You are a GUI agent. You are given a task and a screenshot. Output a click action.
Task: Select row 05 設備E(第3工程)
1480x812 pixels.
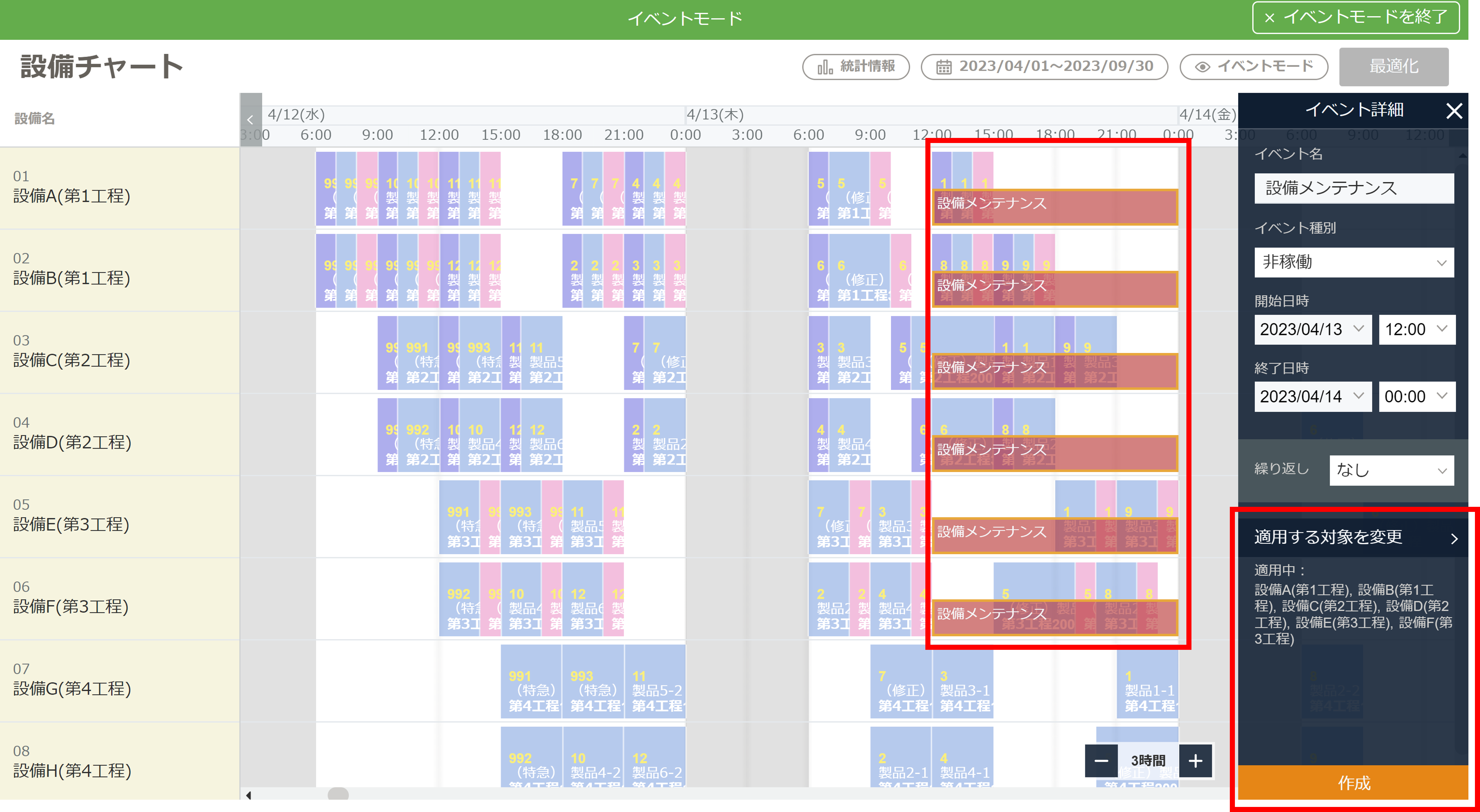tap(119, 517)
